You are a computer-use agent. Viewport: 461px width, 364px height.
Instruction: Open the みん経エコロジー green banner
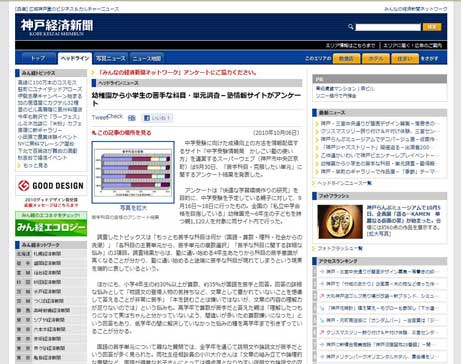tap(51, 224)
